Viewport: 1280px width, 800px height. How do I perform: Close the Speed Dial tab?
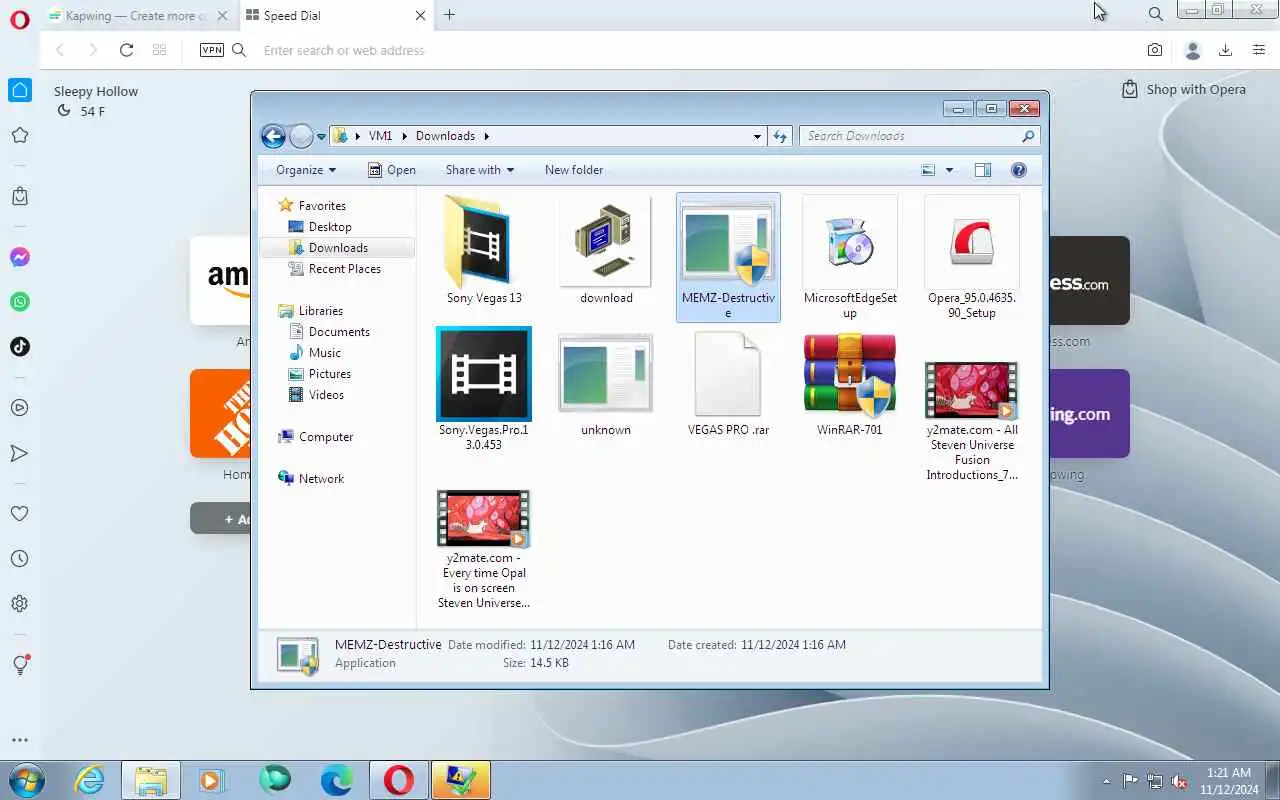point(420,15)
